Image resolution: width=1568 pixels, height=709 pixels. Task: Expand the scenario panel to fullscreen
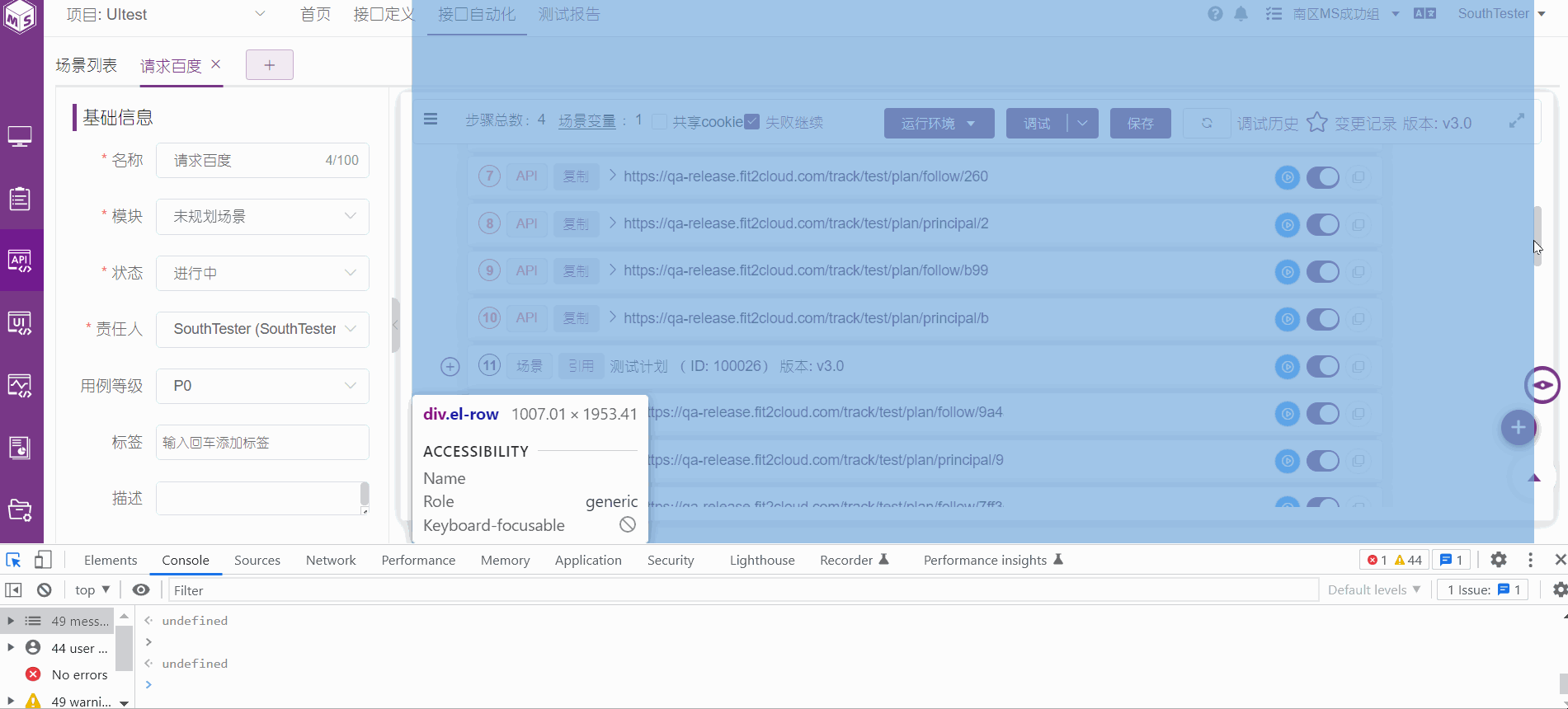coord(1516,121)
